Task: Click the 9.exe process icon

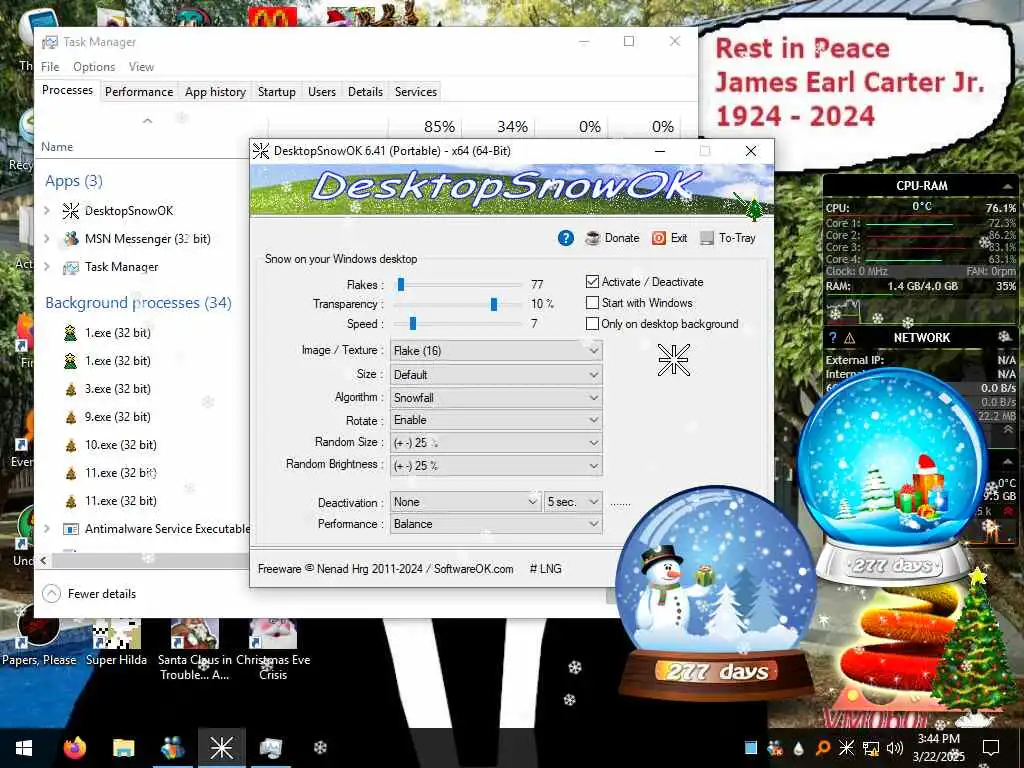Action: click(x=71, y=417)
